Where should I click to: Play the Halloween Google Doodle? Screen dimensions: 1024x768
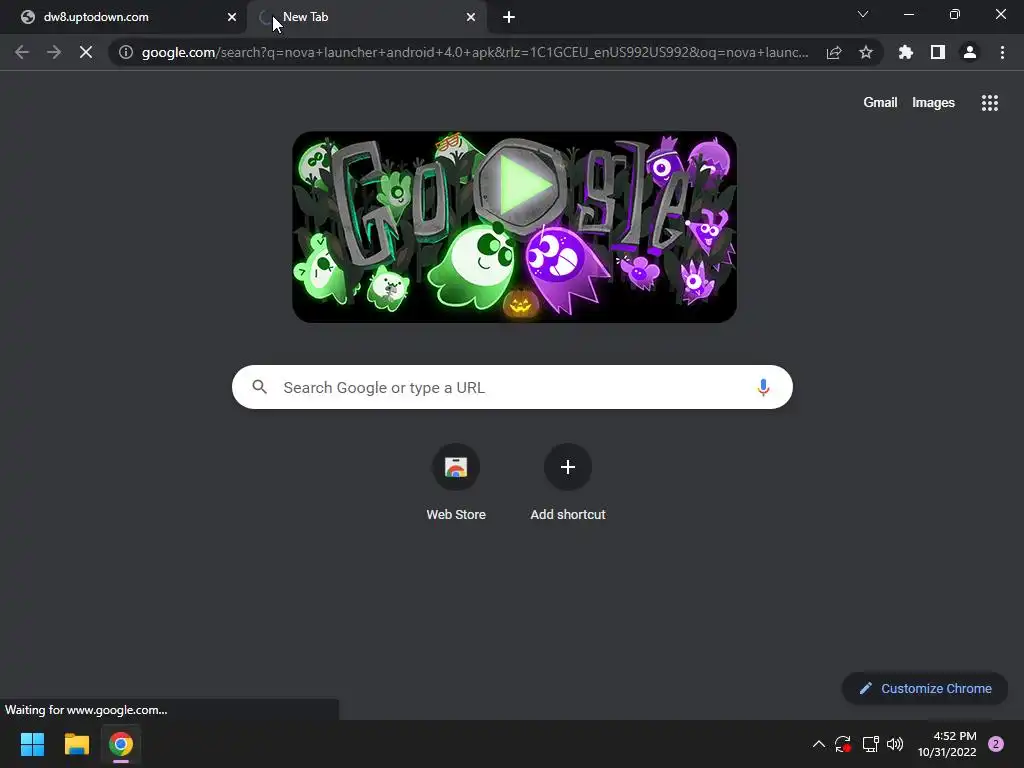point(520,187)
